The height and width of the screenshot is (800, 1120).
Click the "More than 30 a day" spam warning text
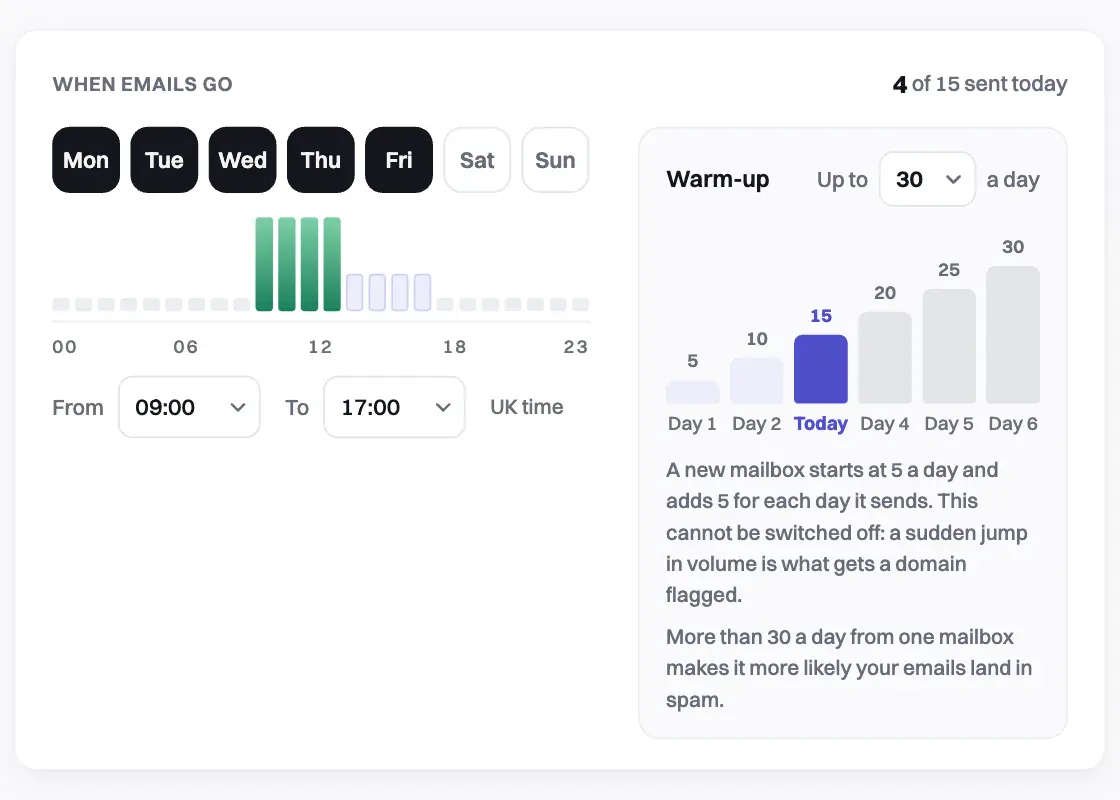coord(849,668)
